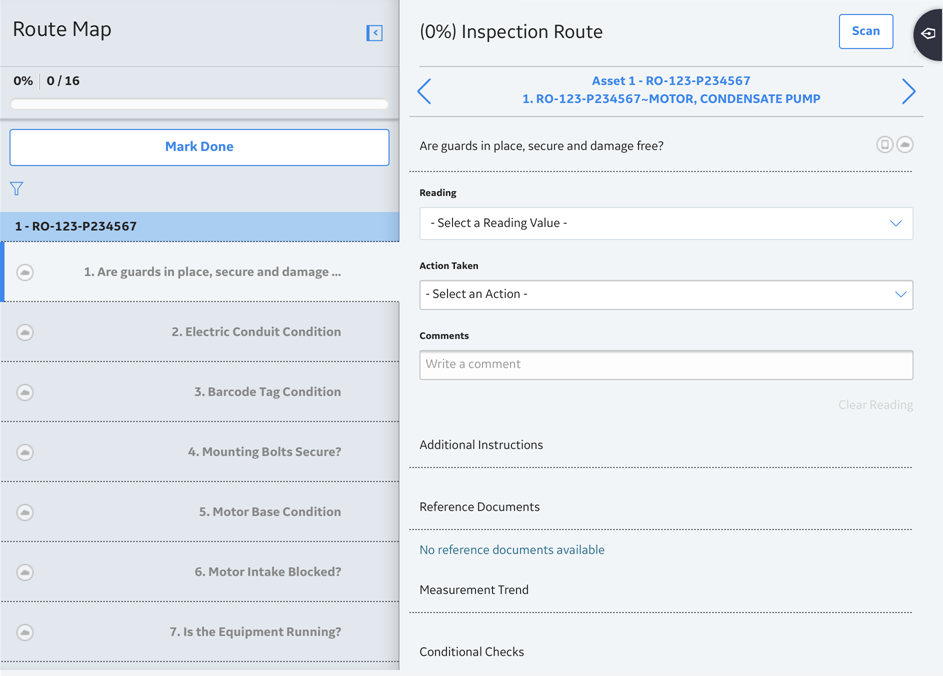Select checkpoint 4. Mounting Bolts Secure?
This screenshot has width=943, height=676.
(x=200, y=452)
